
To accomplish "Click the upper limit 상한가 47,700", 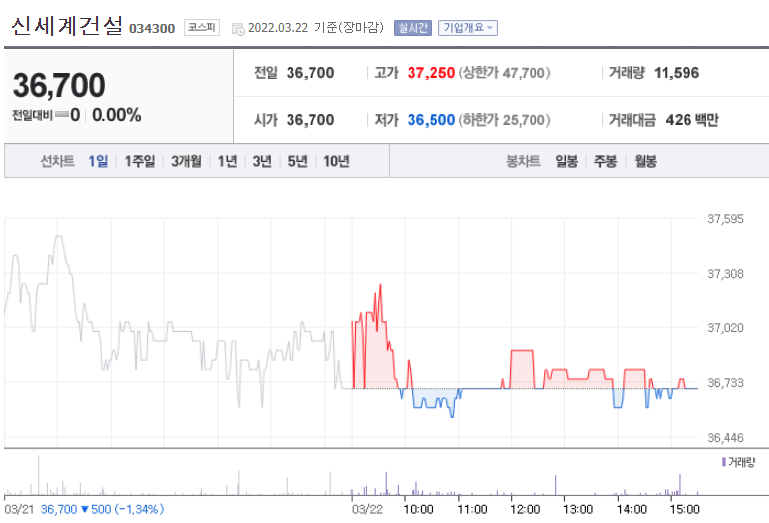I will pyautogui.click(x=504, y=73).
